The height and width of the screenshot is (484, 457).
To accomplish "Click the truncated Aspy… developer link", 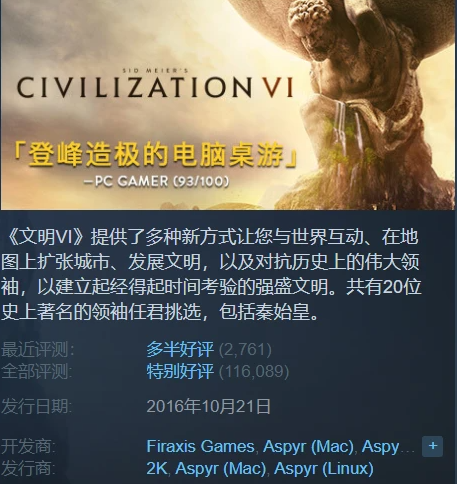I will tap(388, 446).
